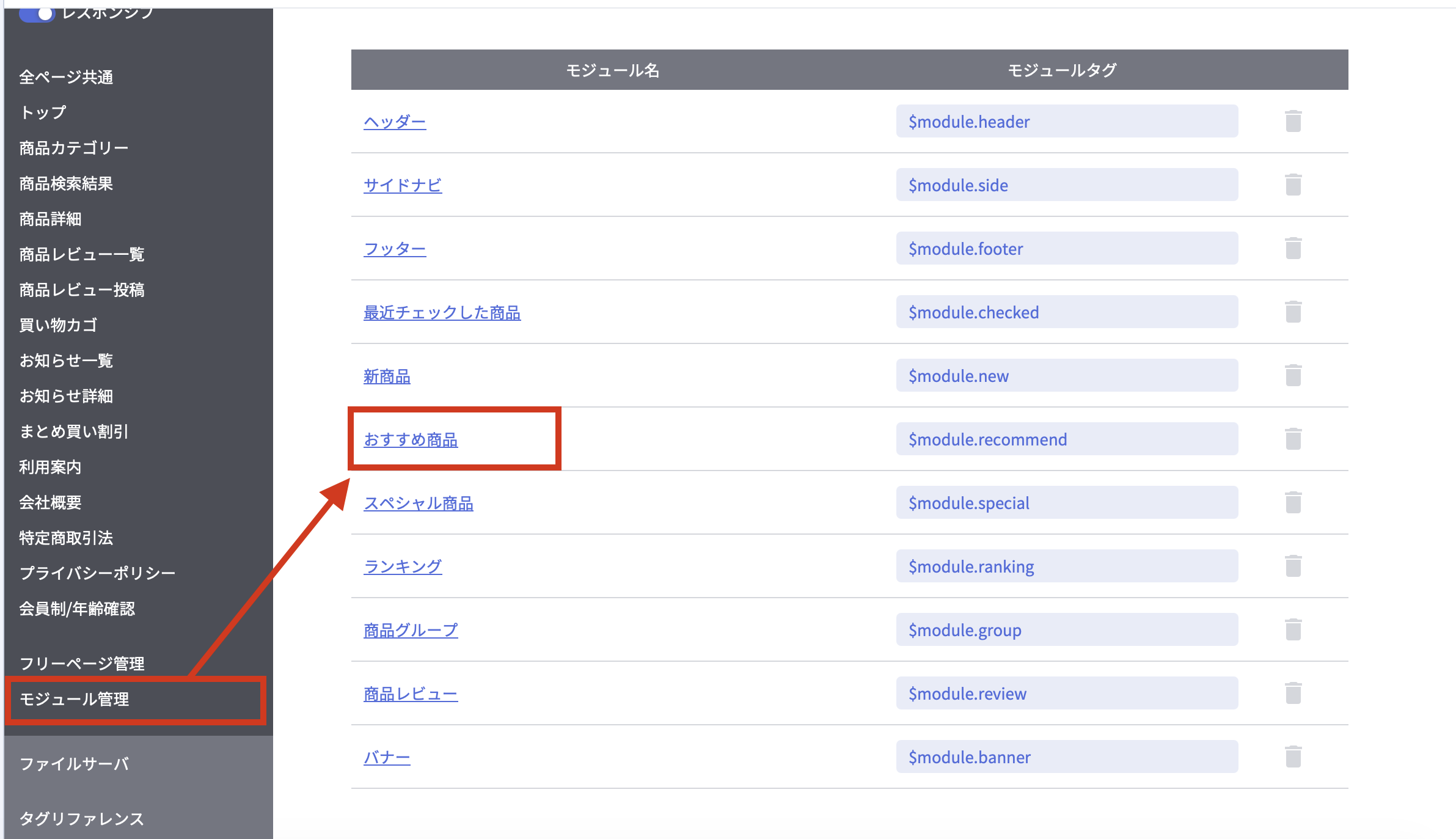Open the 商品レビュー module link

(x=411, y=694)
